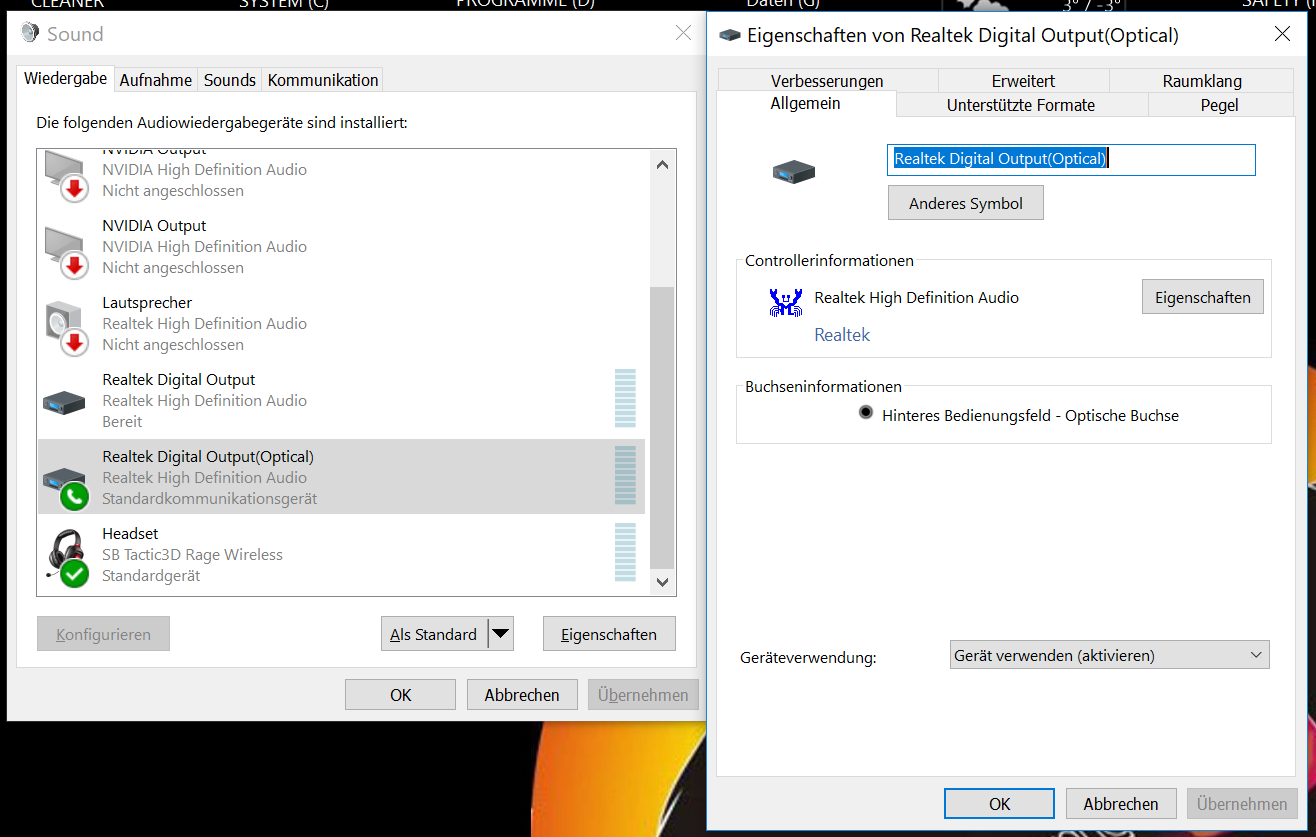Click the Headset volume level meter
The height and width of the screenshot is (837, 1316).
(x=626, y=552)
